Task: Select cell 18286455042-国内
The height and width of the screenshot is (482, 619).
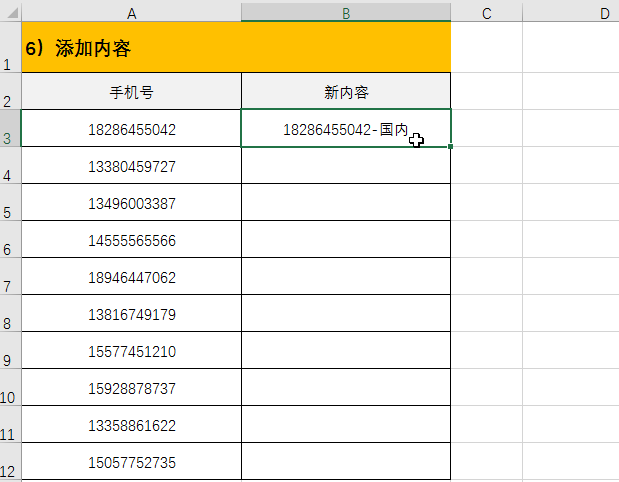Action: 346,128
